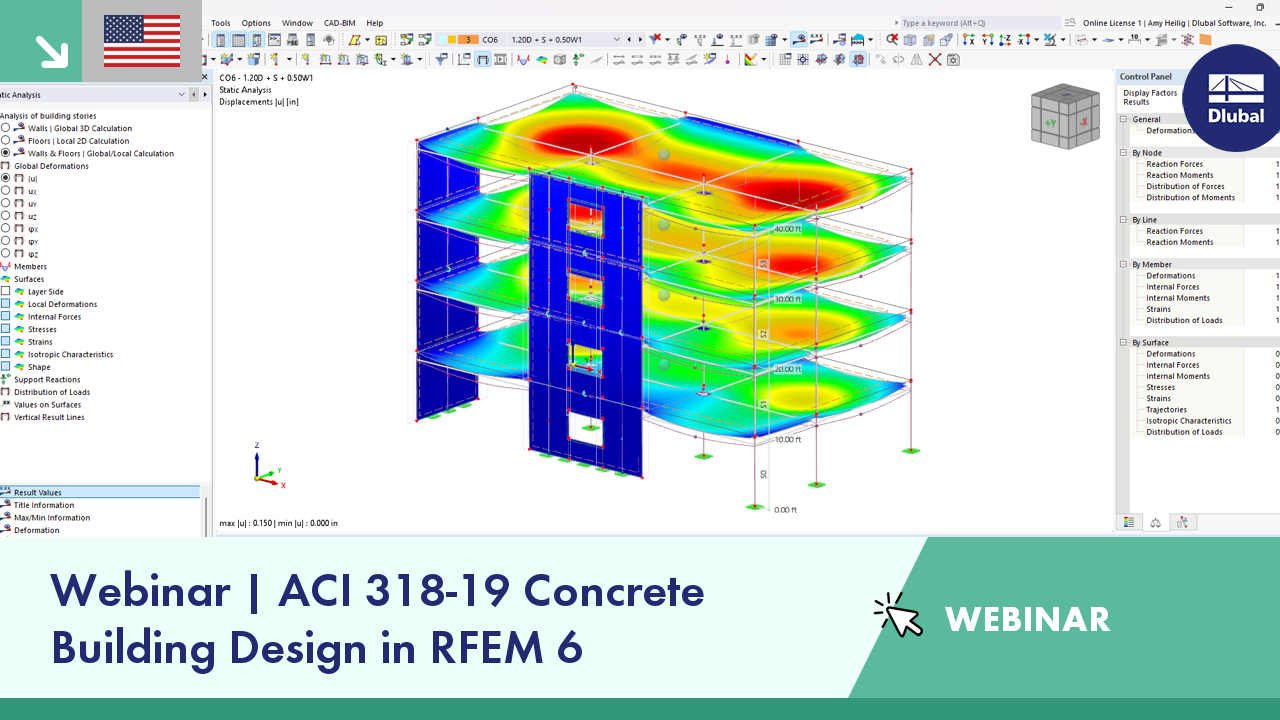Click the dimension line icon showing 10
Image resolution: width=1280 pixels, height=720 pixels.
(x=1135, y=40)
